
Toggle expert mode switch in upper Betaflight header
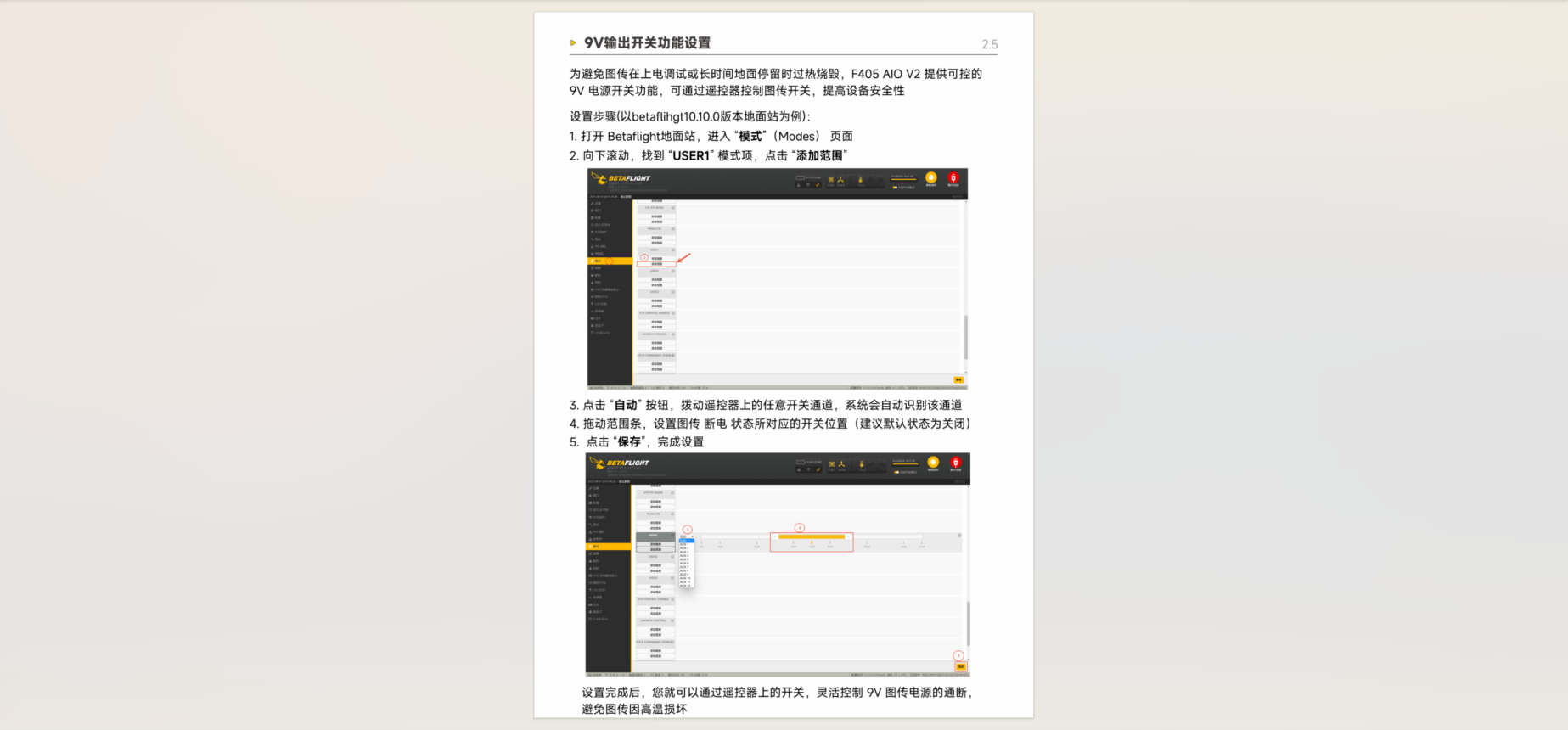pyautogui.click(x=896, y=187)
